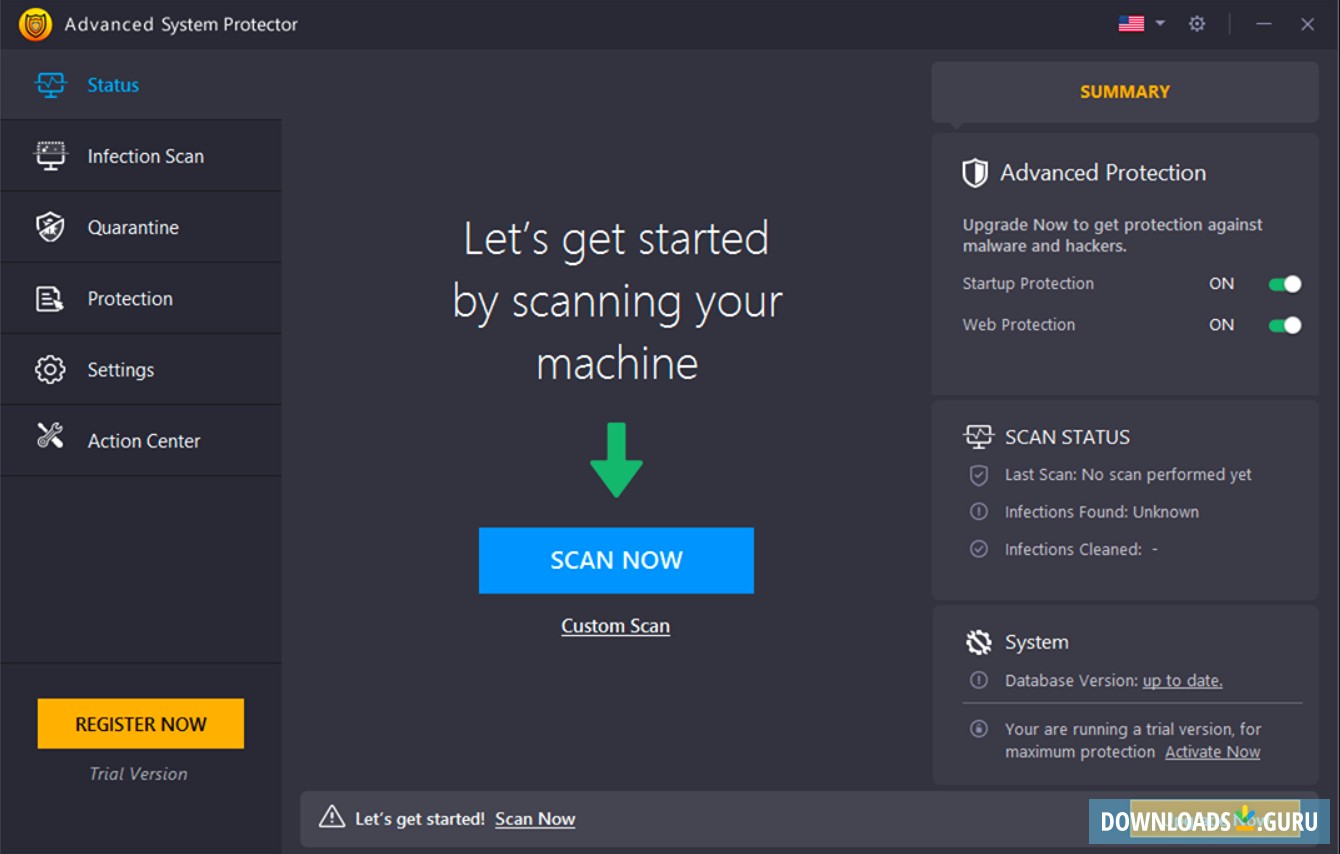
Task: Click the trial version notice icon
Action: 979,729
